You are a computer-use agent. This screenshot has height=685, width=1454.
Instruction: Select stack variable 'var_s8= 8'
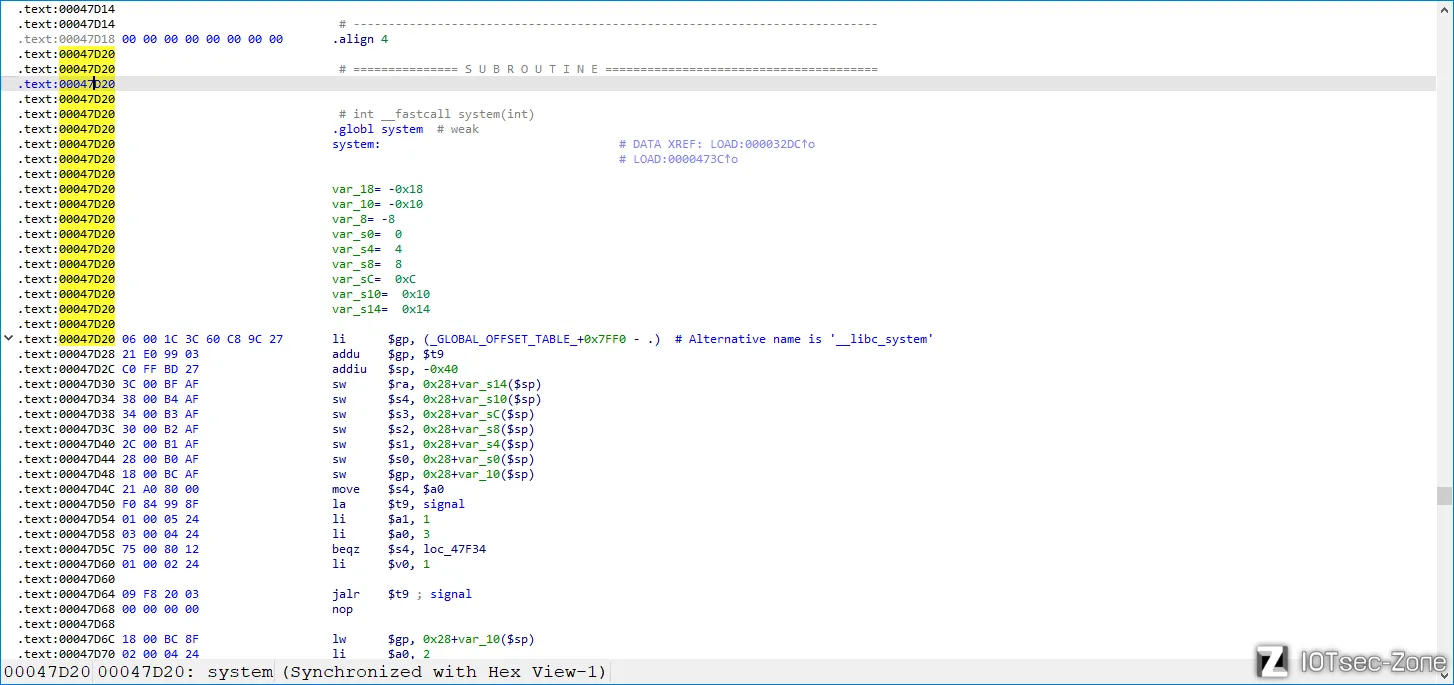(368, 264)
